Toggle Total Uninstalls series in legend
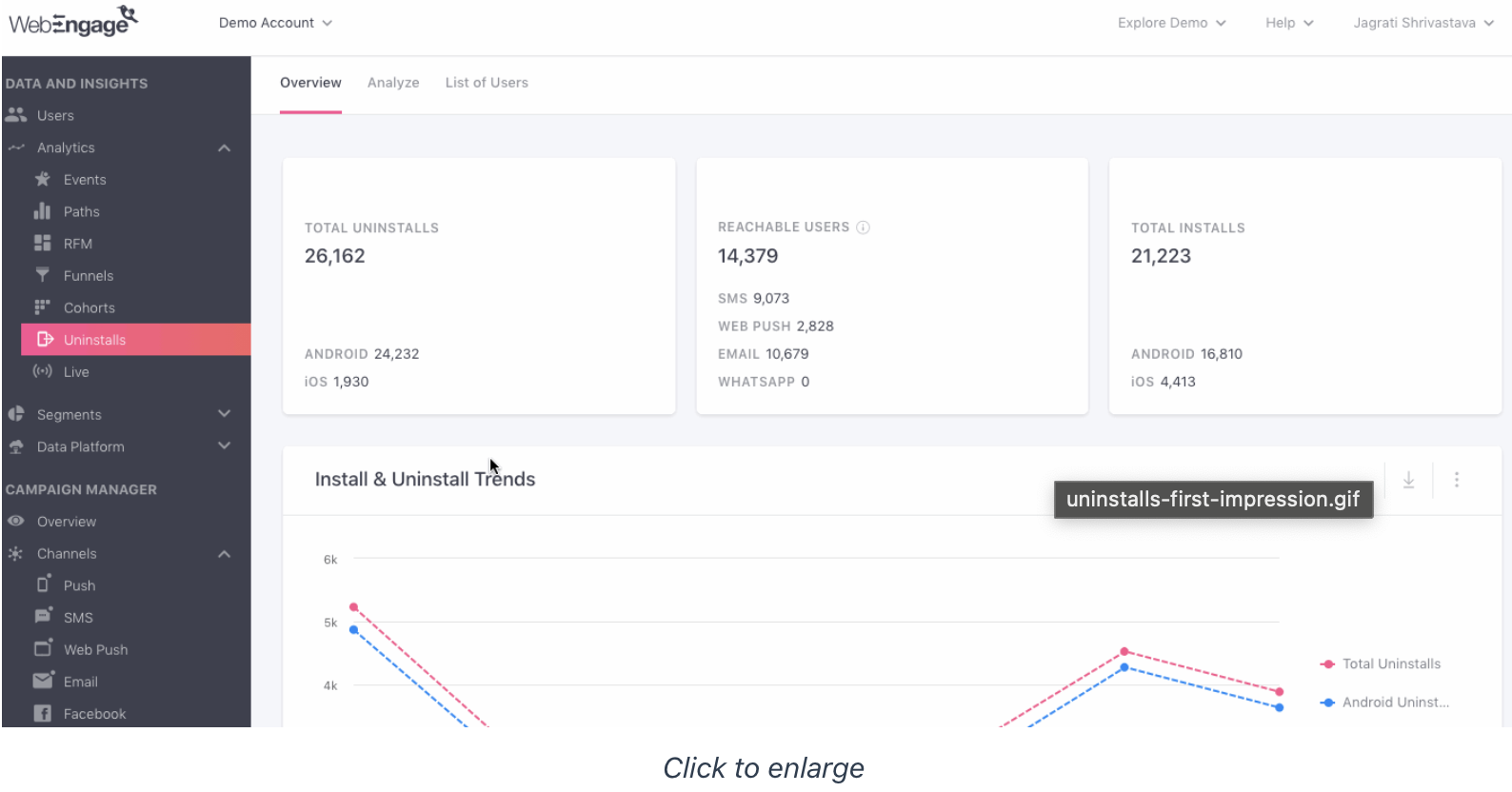This screenshot has height=792, width=1512. (x=1381, y=664)
